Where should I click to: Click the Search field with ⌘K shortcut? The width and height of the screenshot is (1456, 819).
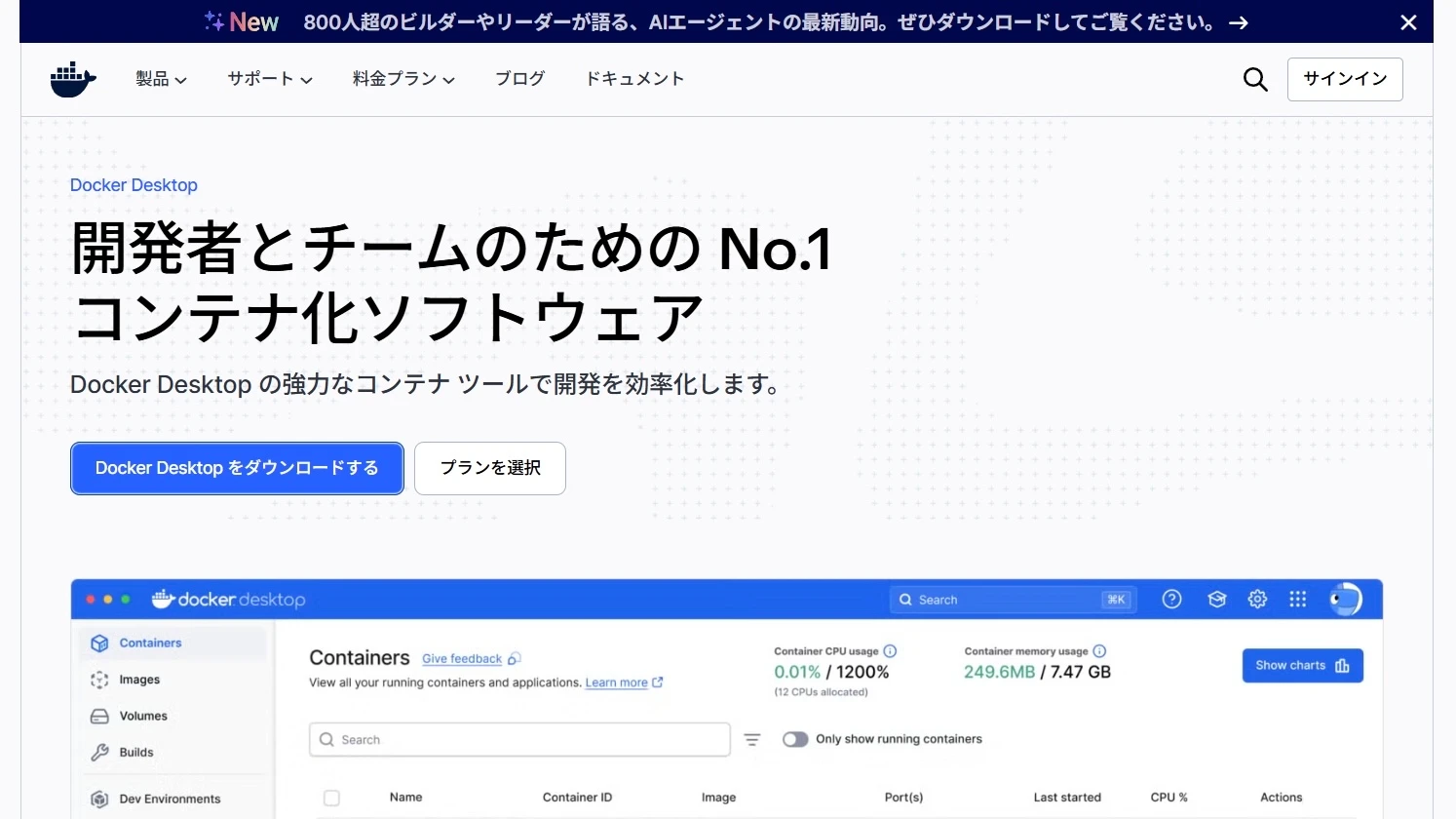pos(1013,600)
